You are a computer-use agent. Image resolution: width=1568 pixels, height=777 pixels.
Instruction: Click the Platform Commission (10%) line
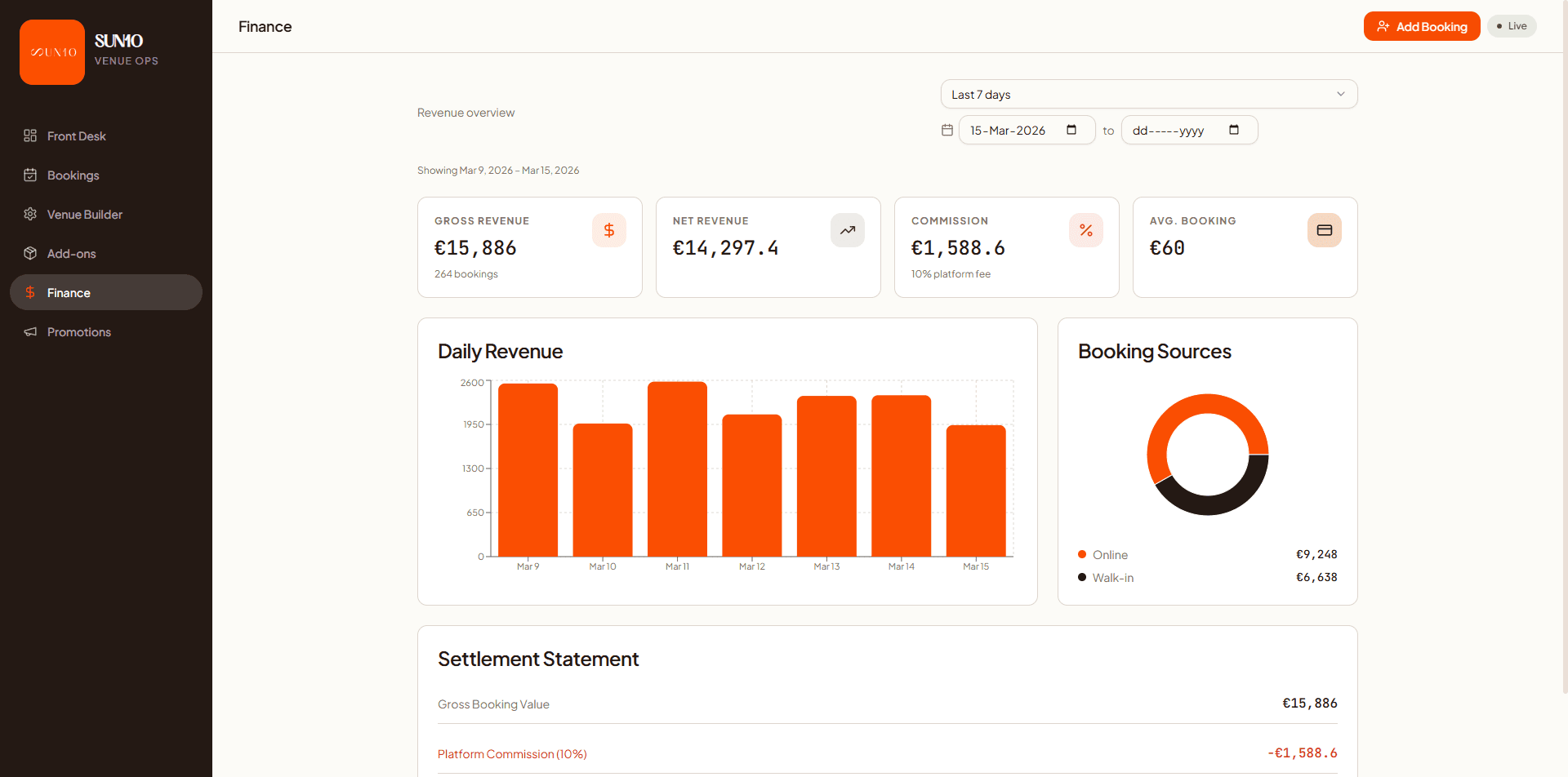(512, 754)
